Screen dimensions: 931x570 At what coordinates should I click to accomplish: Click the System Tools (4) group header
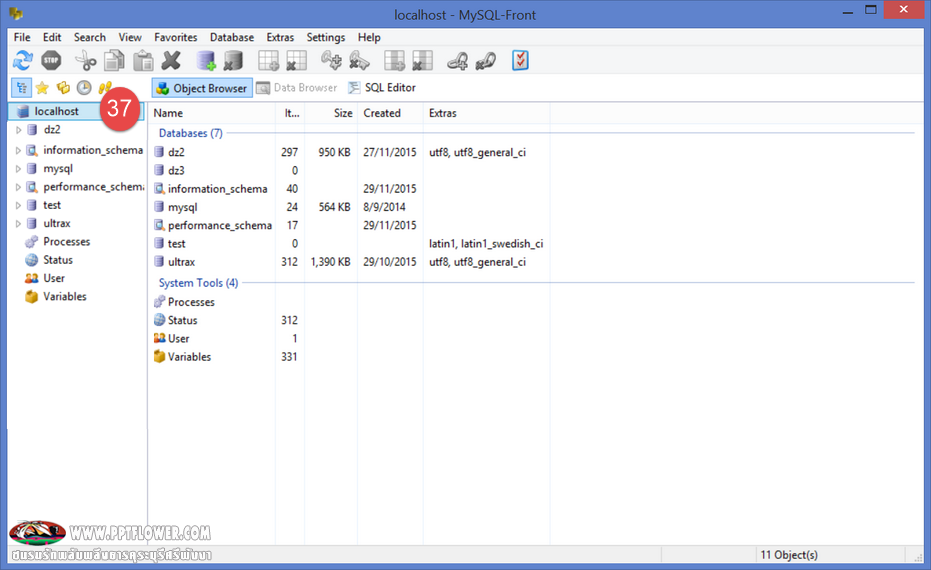pos(198,283)
